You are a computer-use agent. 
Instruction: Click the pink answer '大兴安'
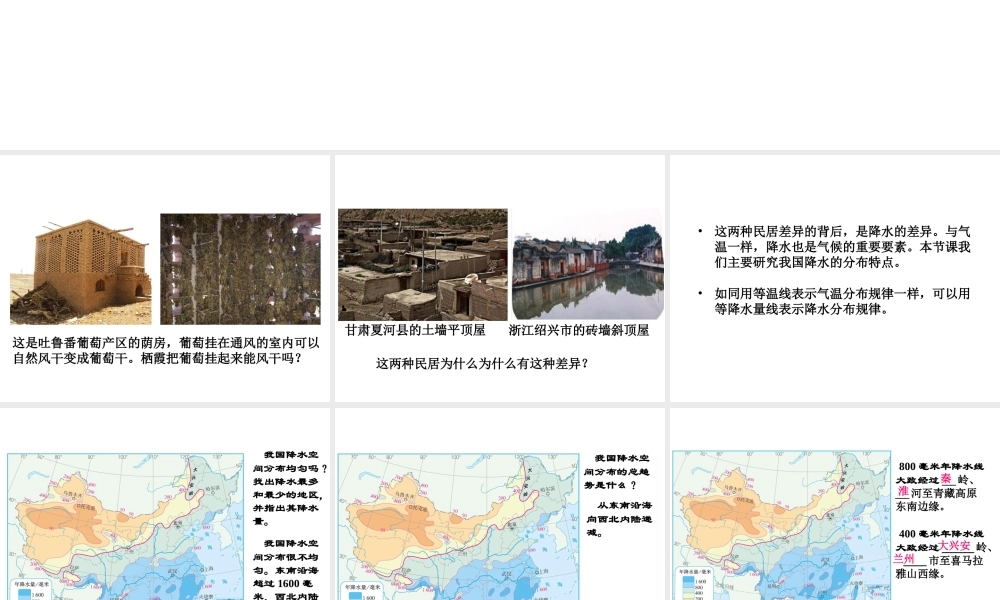(955, 546)
